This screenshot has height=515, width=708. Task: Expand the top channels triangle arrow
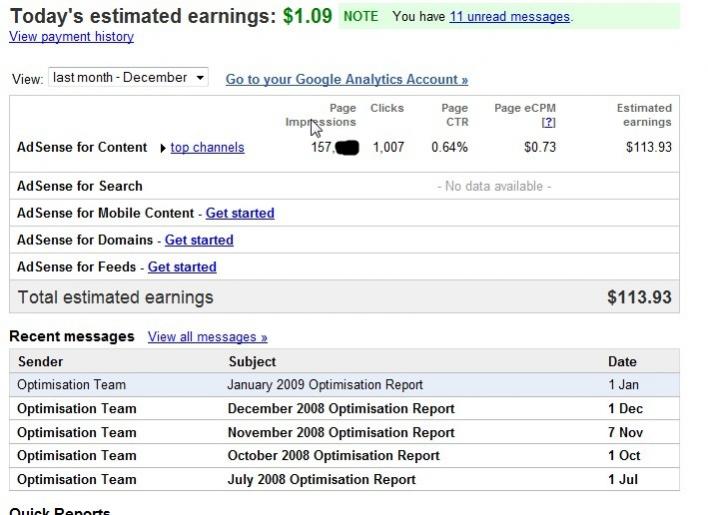coord(163,148)
